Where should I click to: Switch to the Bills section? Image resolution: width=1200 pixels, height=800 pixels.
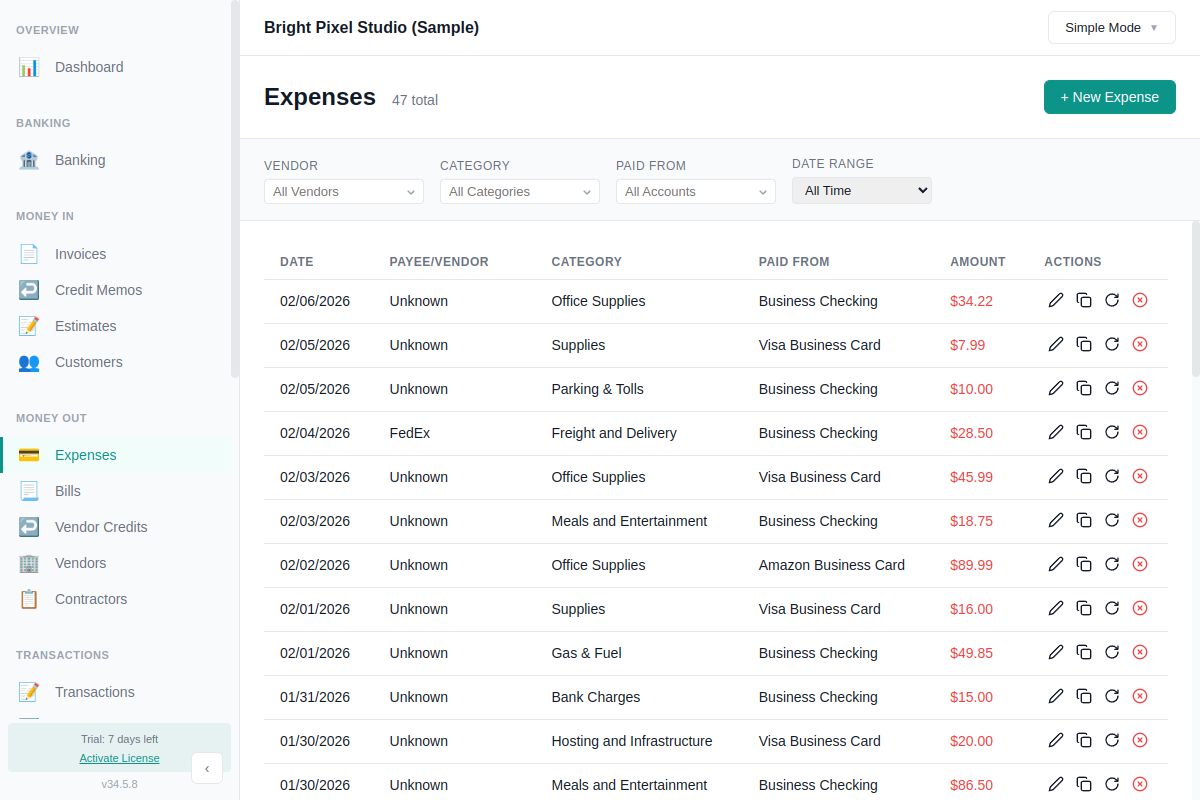(67, 491)
